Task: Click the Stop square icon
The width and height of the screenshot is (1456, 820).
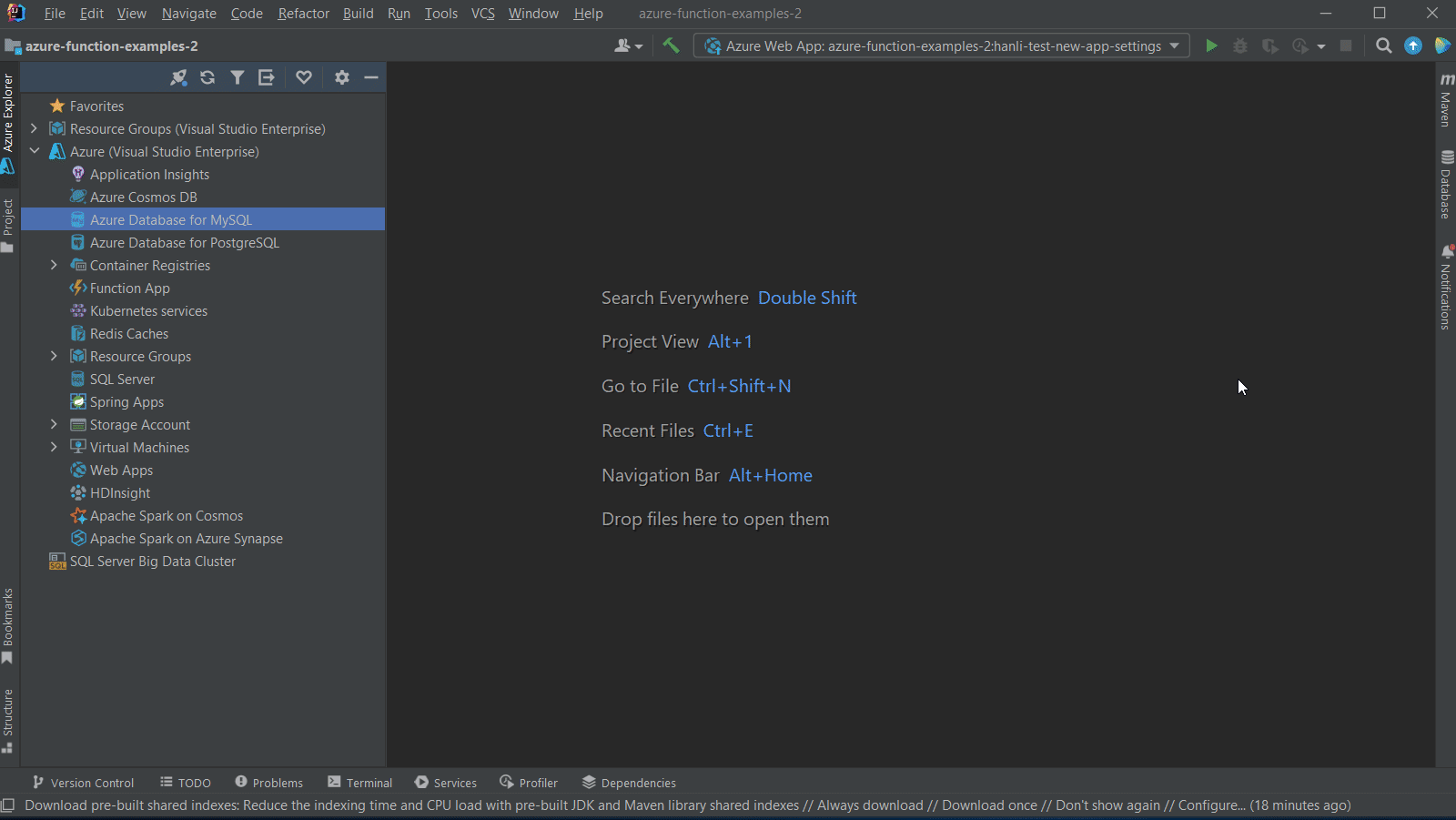Action: [1346, 46]
